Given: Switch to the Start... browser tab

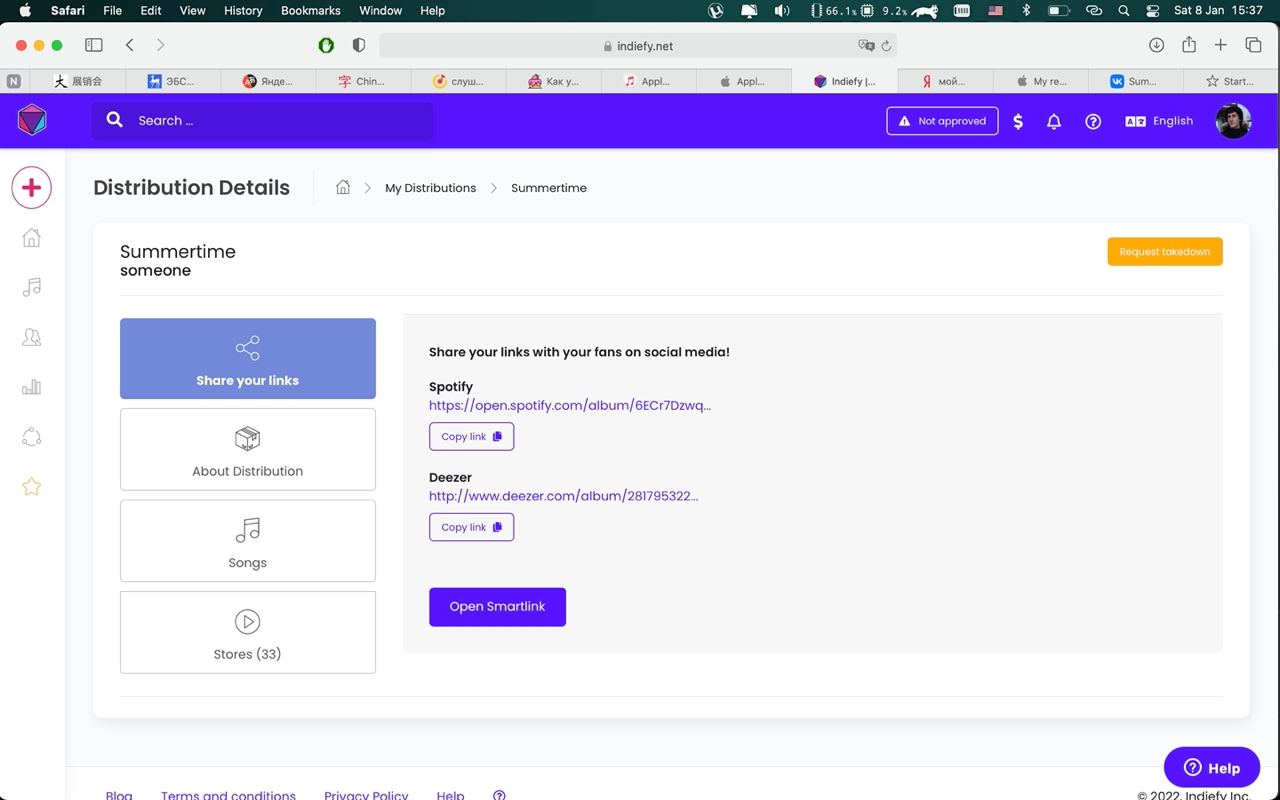Looking at the screenshot, I should tap(1231, 81).
